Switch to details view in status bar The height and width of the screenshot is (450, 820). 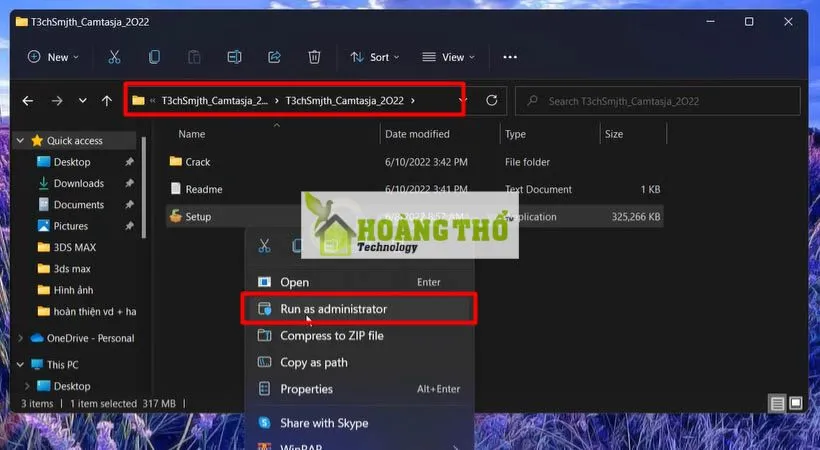(777, 403)
